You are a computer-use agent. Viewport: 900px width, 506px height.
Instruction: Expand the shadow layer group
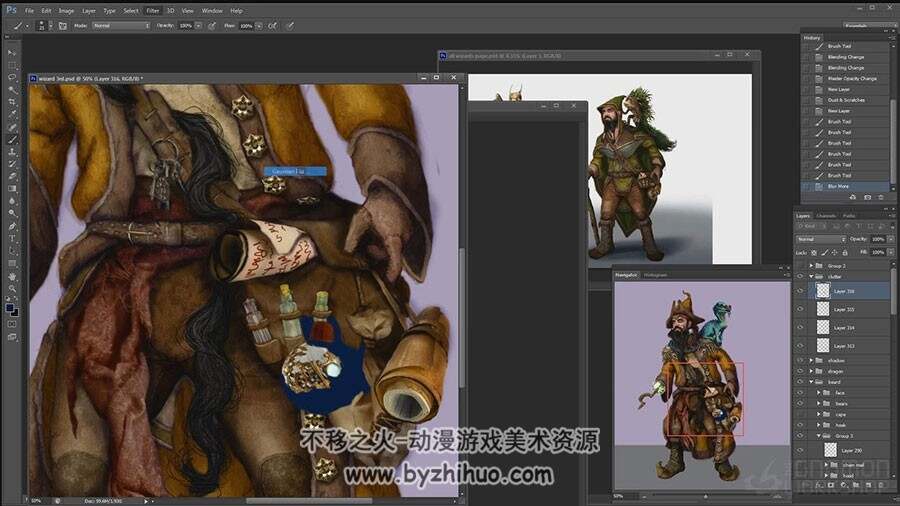pos(811,360)
